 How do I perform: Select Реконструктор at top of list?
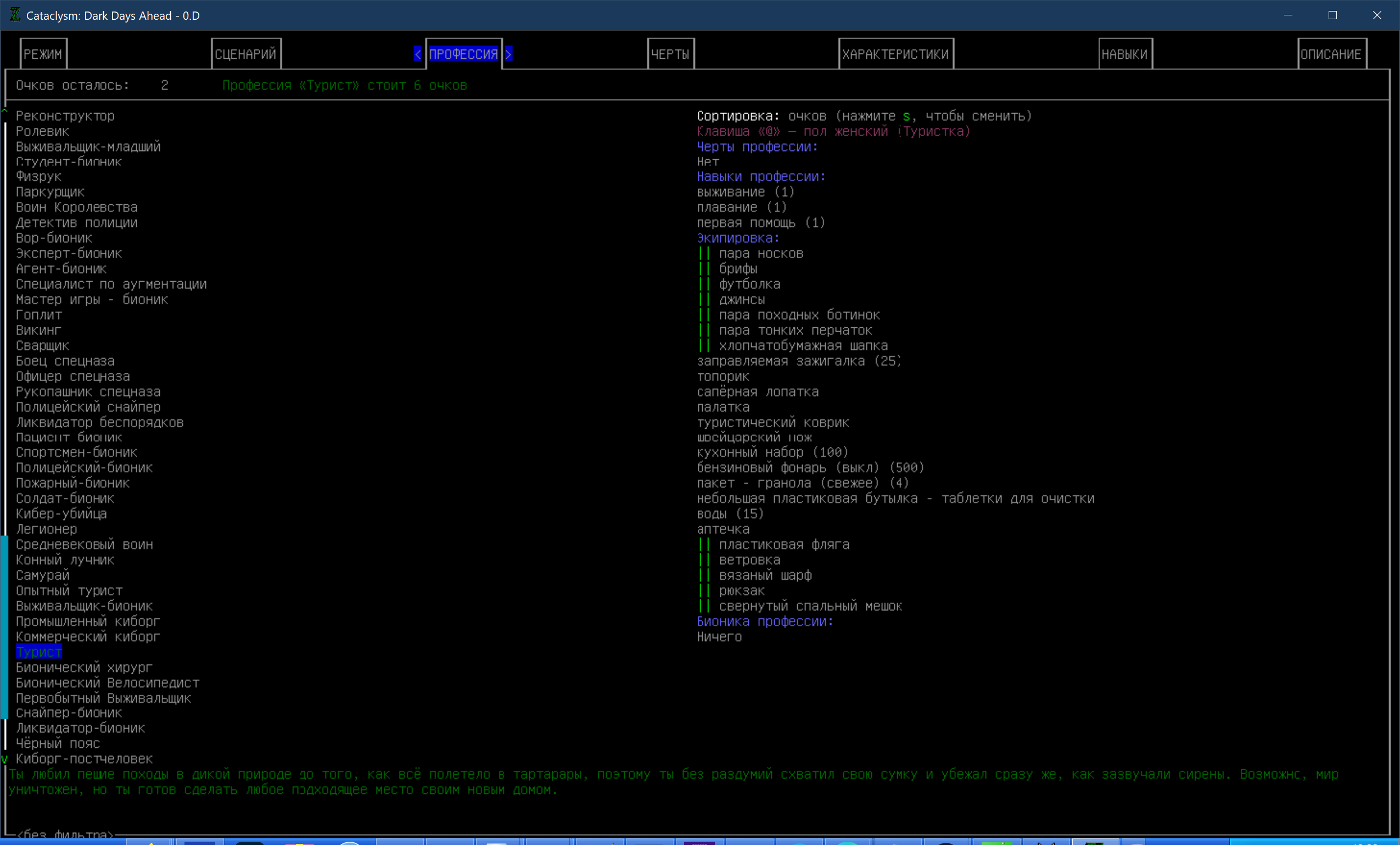tap(65, 116)
